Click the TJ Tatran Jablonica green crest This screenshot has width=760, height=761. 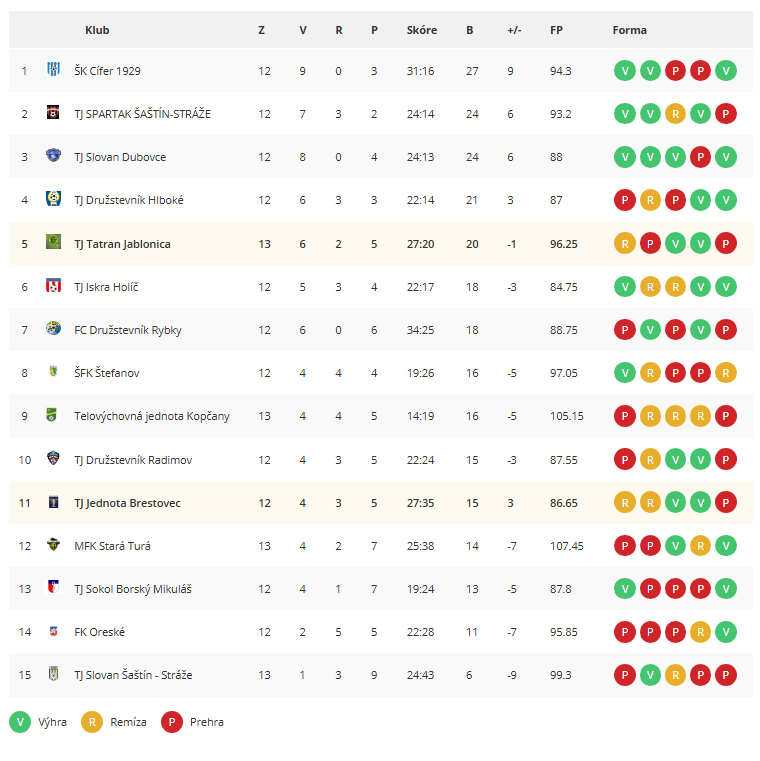[x=53, y=242]
